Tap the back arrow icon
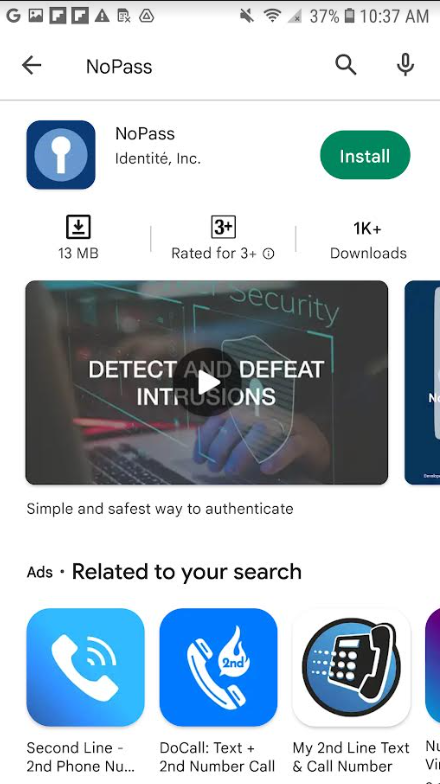This screenshot has width=440, height=784. (x=31, y=66)
